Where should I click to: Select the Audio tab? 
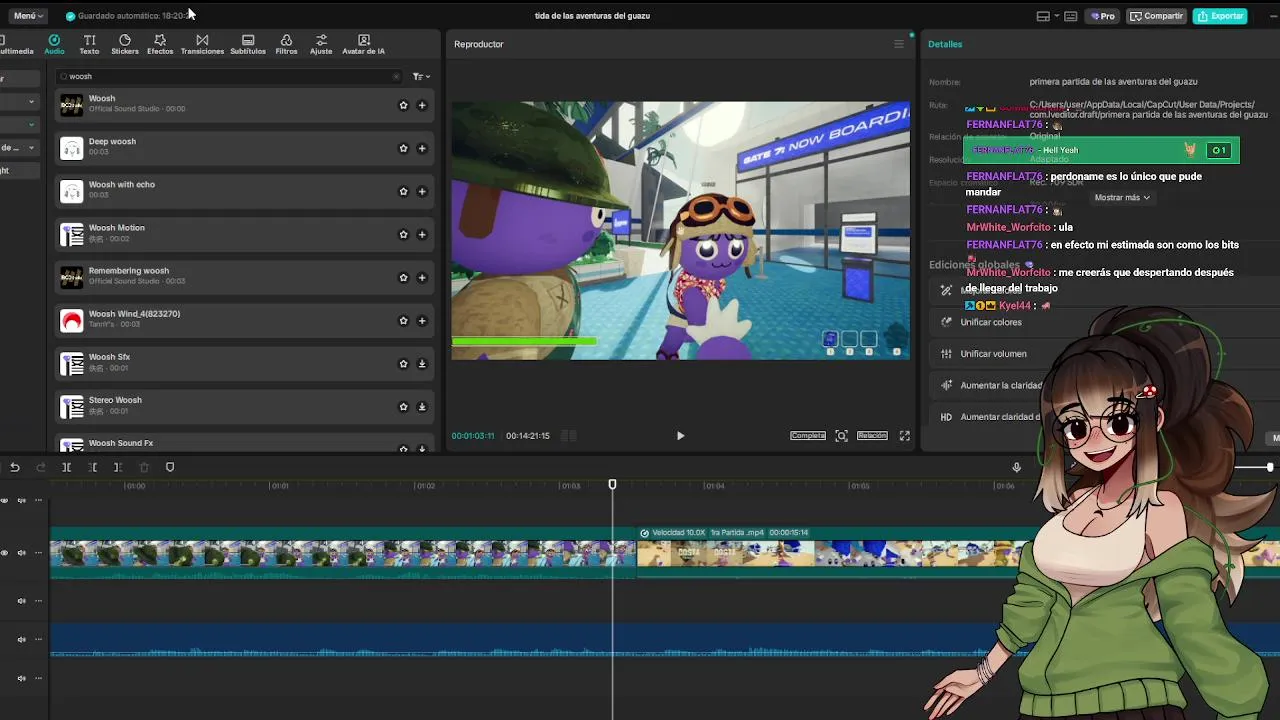pos(54,44)
